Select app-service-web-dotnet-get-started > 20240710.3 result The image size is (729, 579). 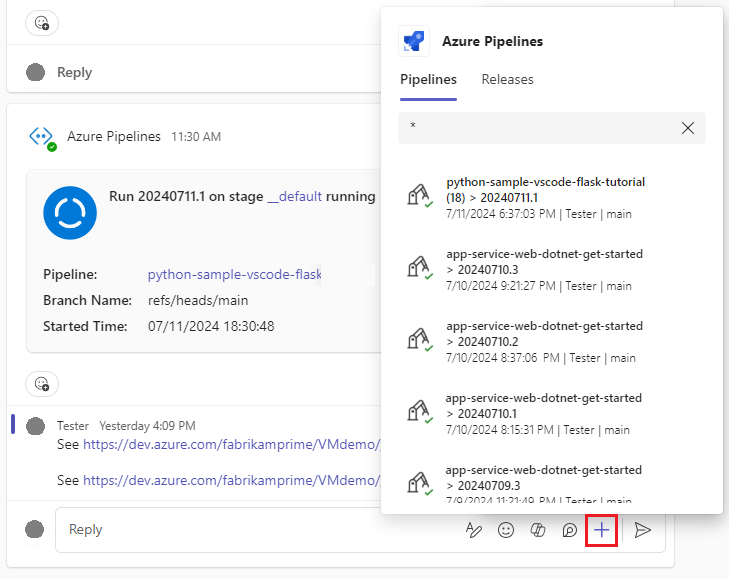pos(551,270)
